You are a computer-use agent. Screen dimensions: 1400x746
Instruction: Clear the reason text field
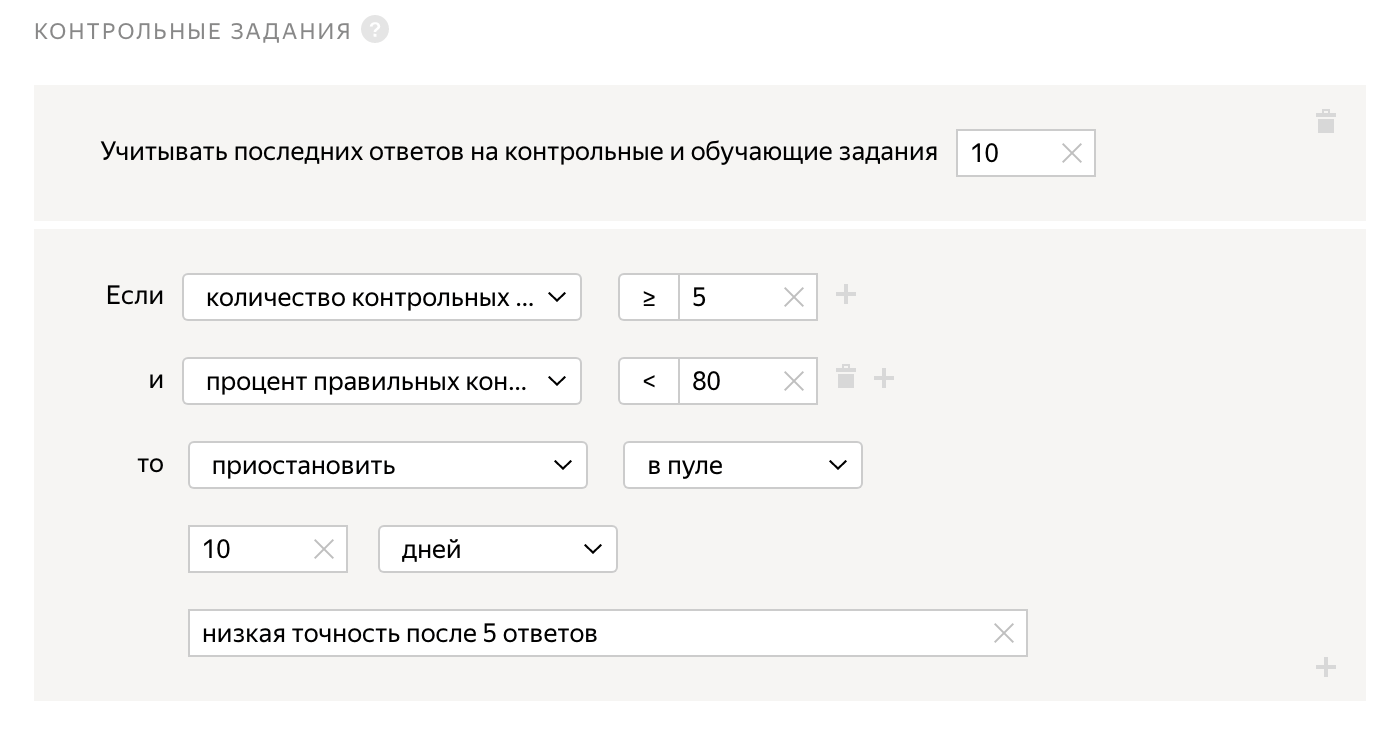pos(1003,633)
